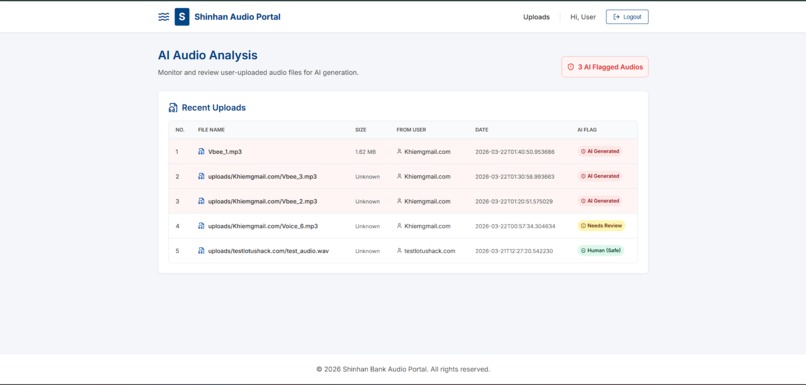Click the file icon beside Voice_6.mp3

coord(202,226)
